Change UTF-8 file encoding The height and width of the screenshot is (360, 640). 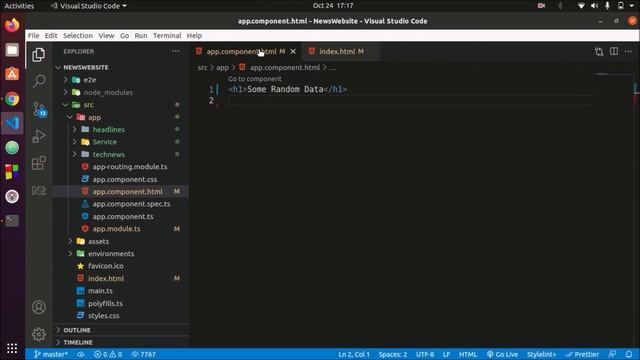tap(425, 354)
